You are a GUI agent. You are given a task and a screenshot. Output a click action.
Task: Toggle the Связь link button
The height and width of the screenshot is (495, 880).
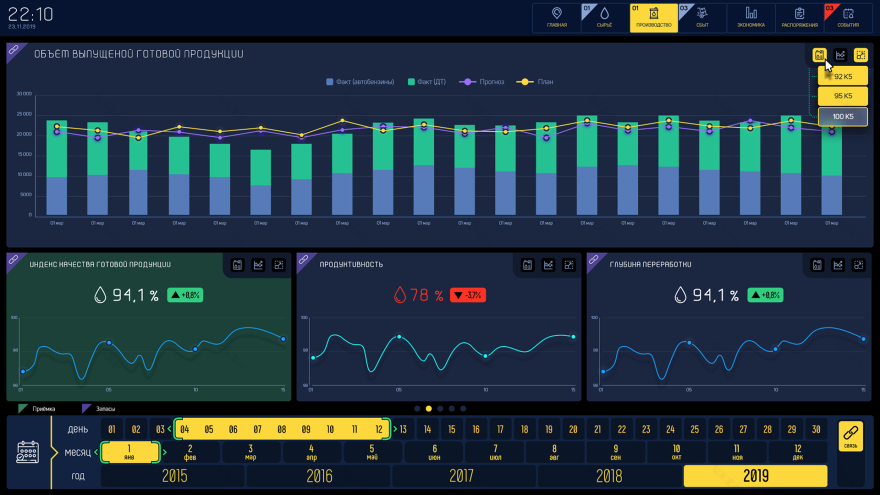coord(850,438)
